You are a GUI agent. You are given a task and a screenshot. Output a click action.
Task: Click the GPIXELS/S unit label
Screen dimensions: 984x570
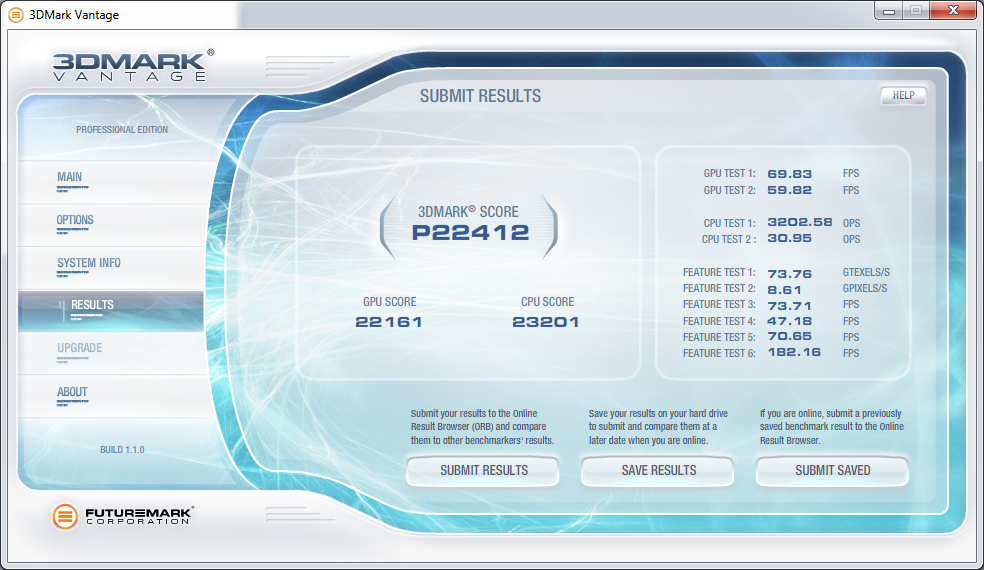[865, 288]
